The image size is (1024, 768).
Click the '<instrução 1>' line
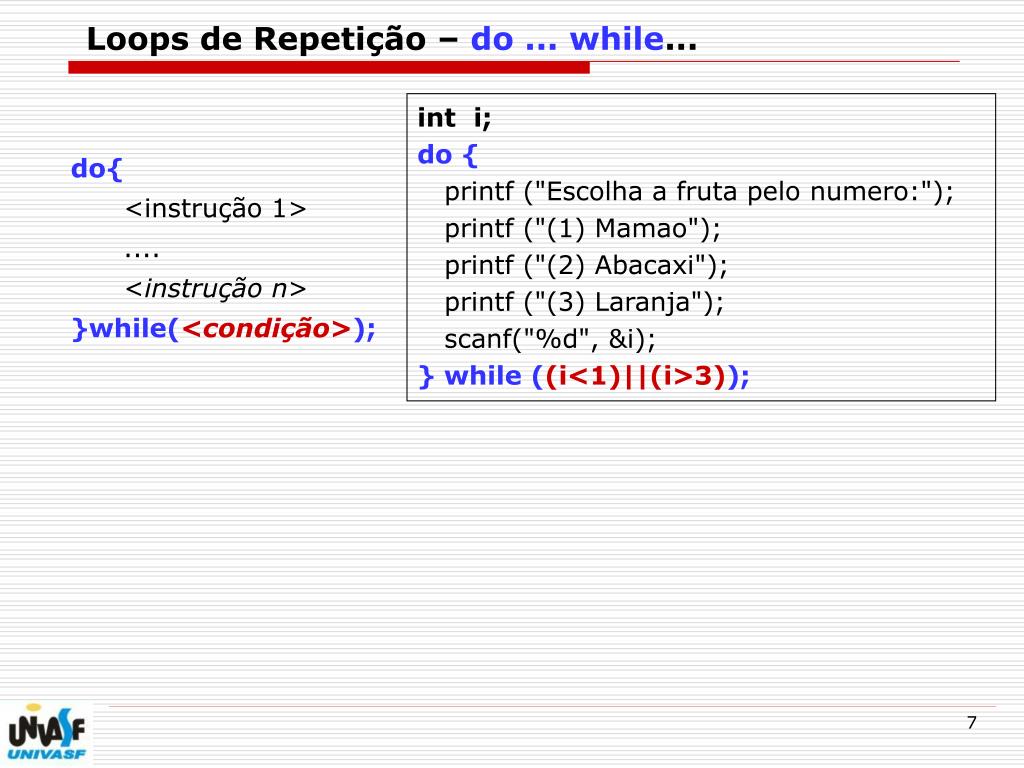coord(216,209)
